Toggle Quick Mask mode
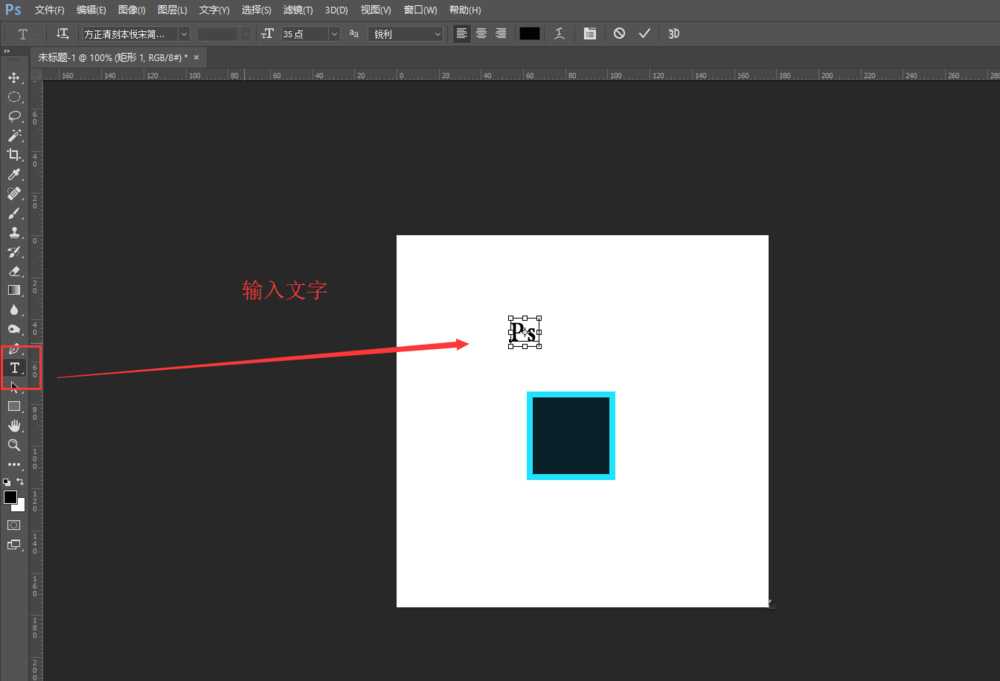The width and height of the screenshot is (1000, 681). point(14,524)
